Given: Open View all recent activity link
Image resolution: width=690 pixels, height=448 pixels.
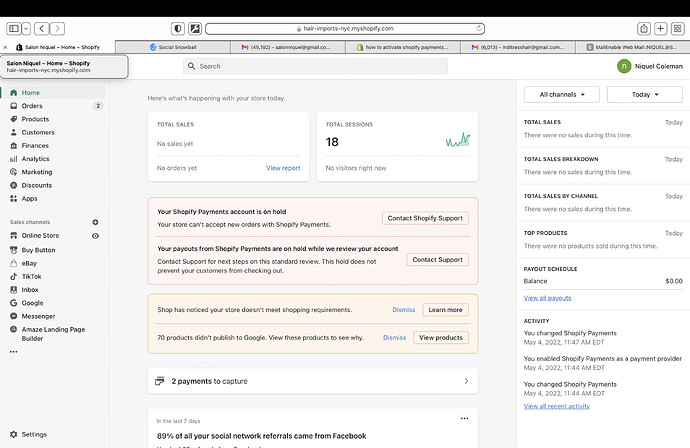Looking at the screenshot, I should (x=557, y=406).
